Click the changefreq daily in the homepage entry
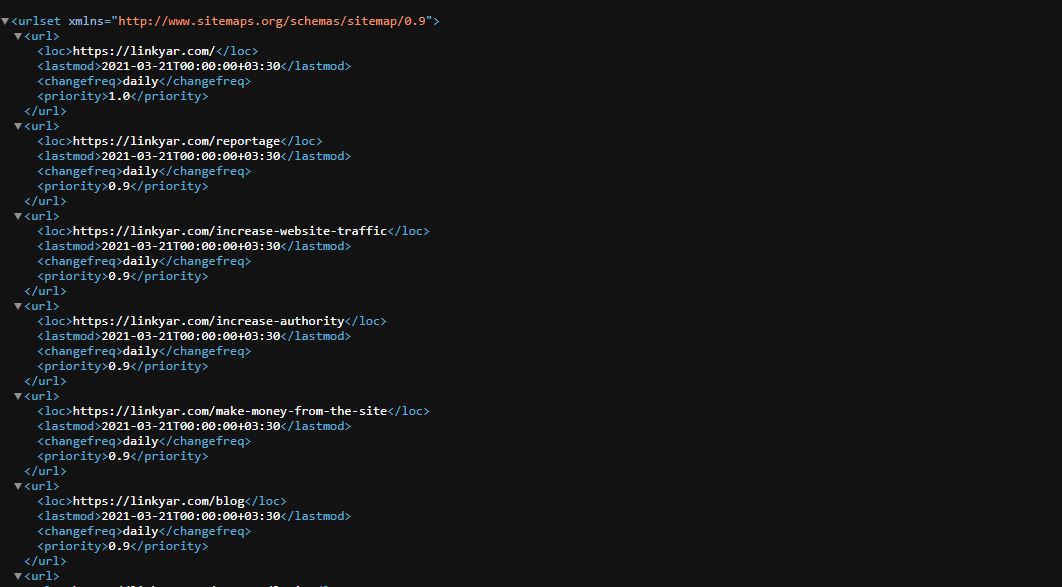 [x=140, y=81]
